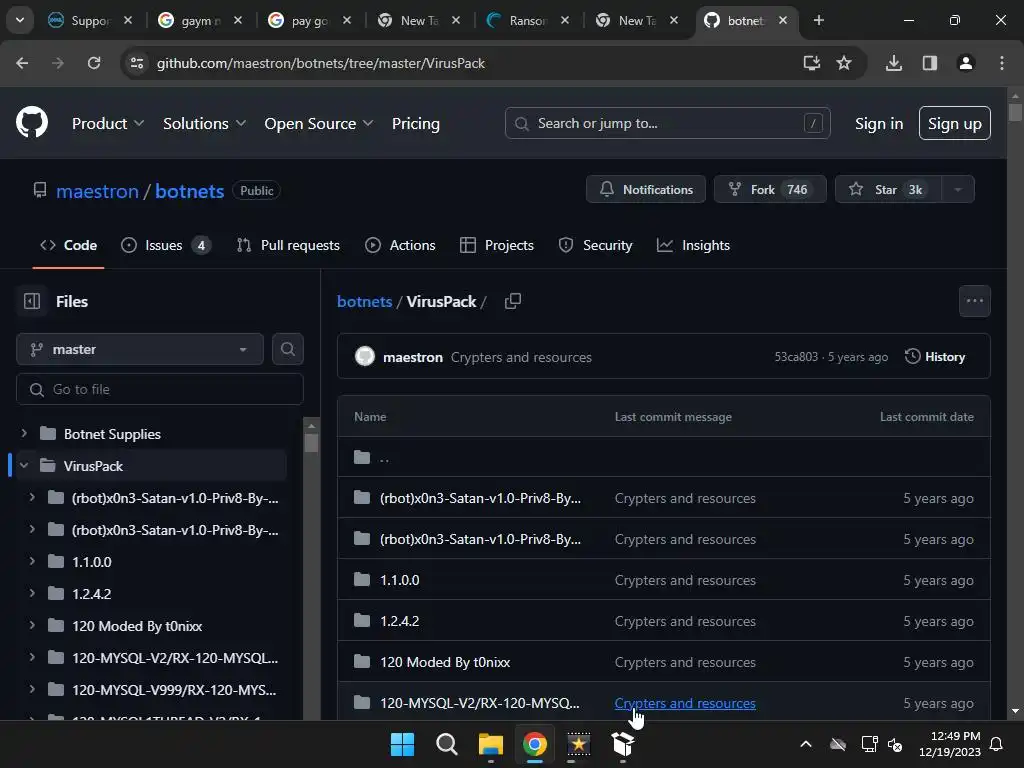This screenshot has height=768, width=1024.
Task: Open the Star lists dropdown arrow
Action: 958,189
